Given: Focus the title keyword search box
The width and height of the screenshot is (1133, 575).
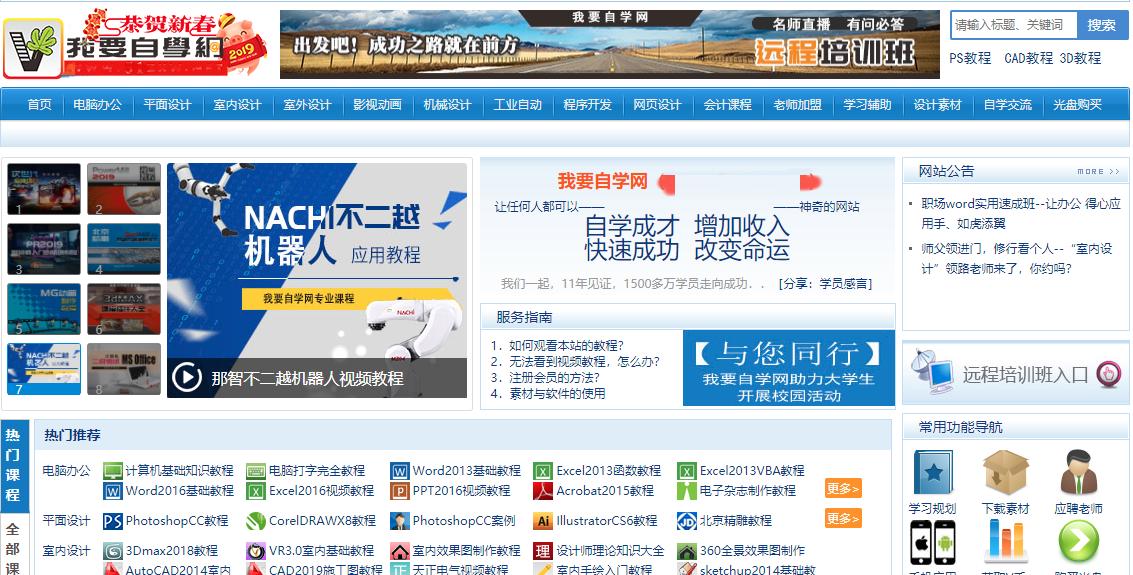Looking at the screenshot, I should pyautogui.click(x=1013, y=25).
